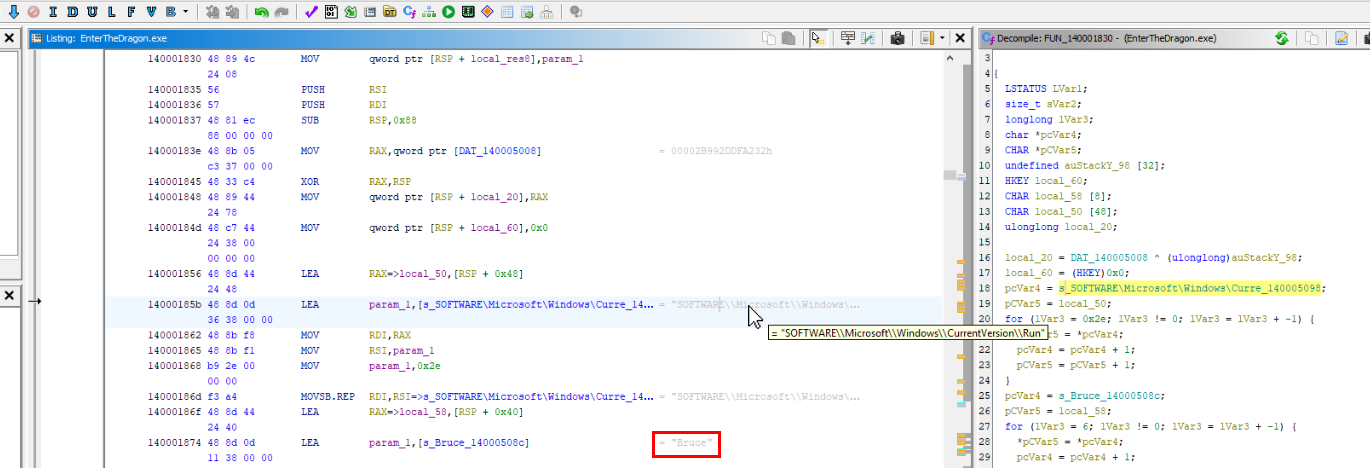
Task: Click 'CHAR local_50 [48];' declaration
Action: pyautogui.click(x=1062, y=211)
